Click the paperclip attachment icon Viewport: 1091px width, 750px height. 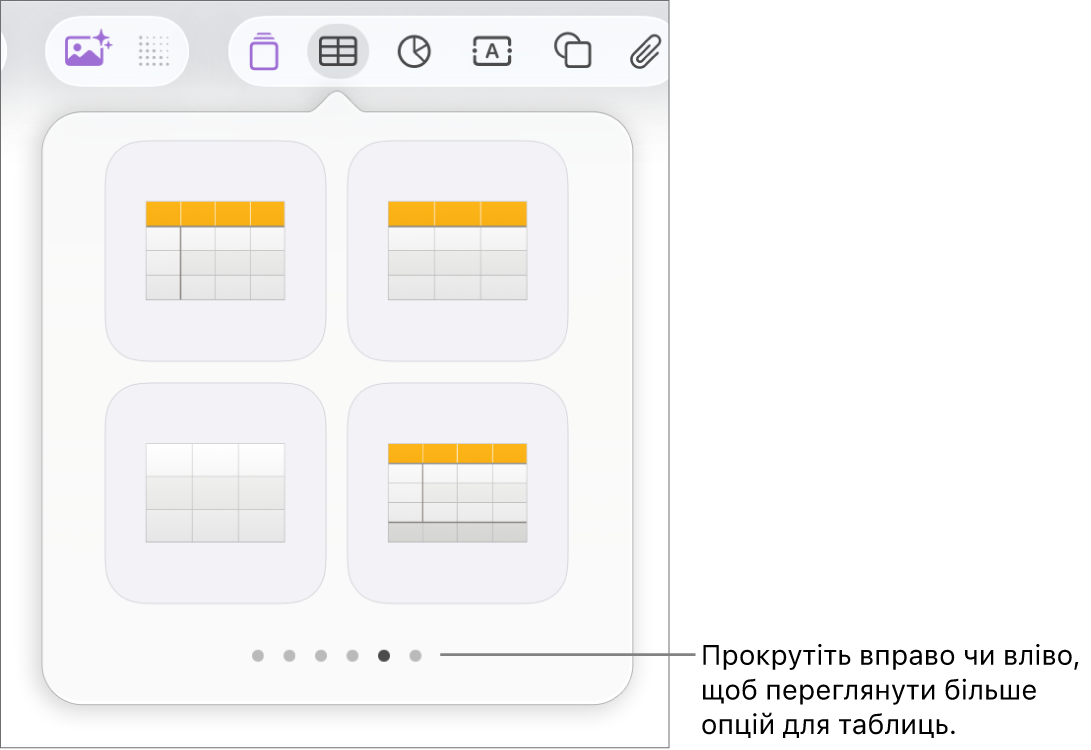point(645,51)
